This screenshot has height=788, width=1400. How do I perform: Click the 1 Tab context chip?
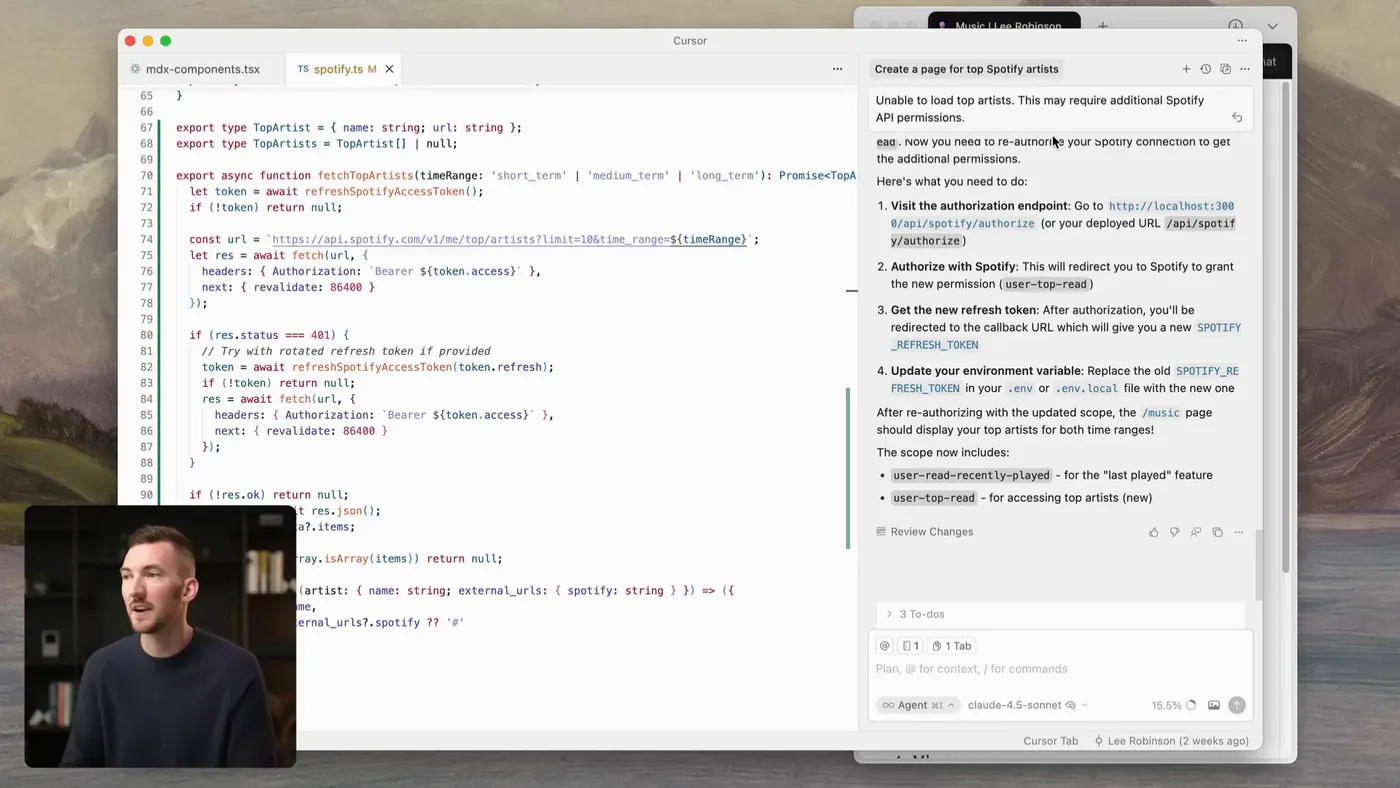(x=952, y=646)
